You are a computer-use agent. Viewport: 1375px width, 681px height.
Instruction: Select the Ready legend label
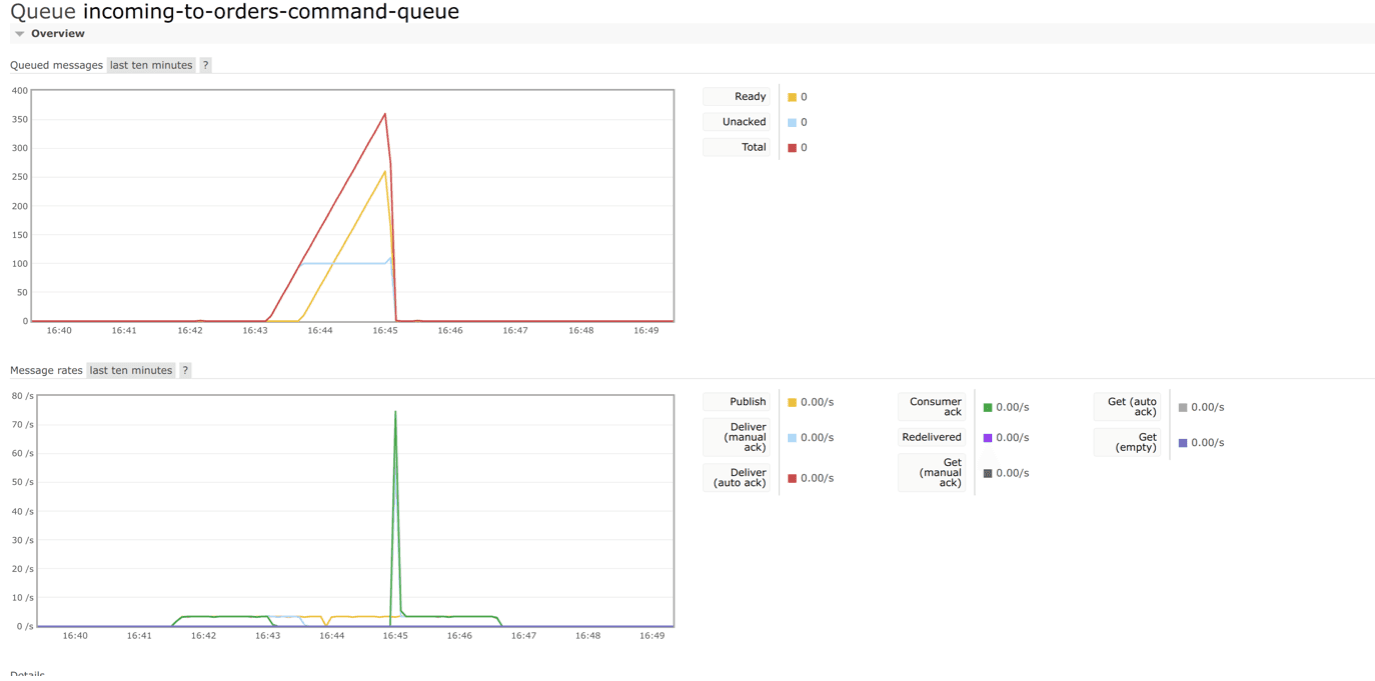pyautogui.click(x=749, y=97)
